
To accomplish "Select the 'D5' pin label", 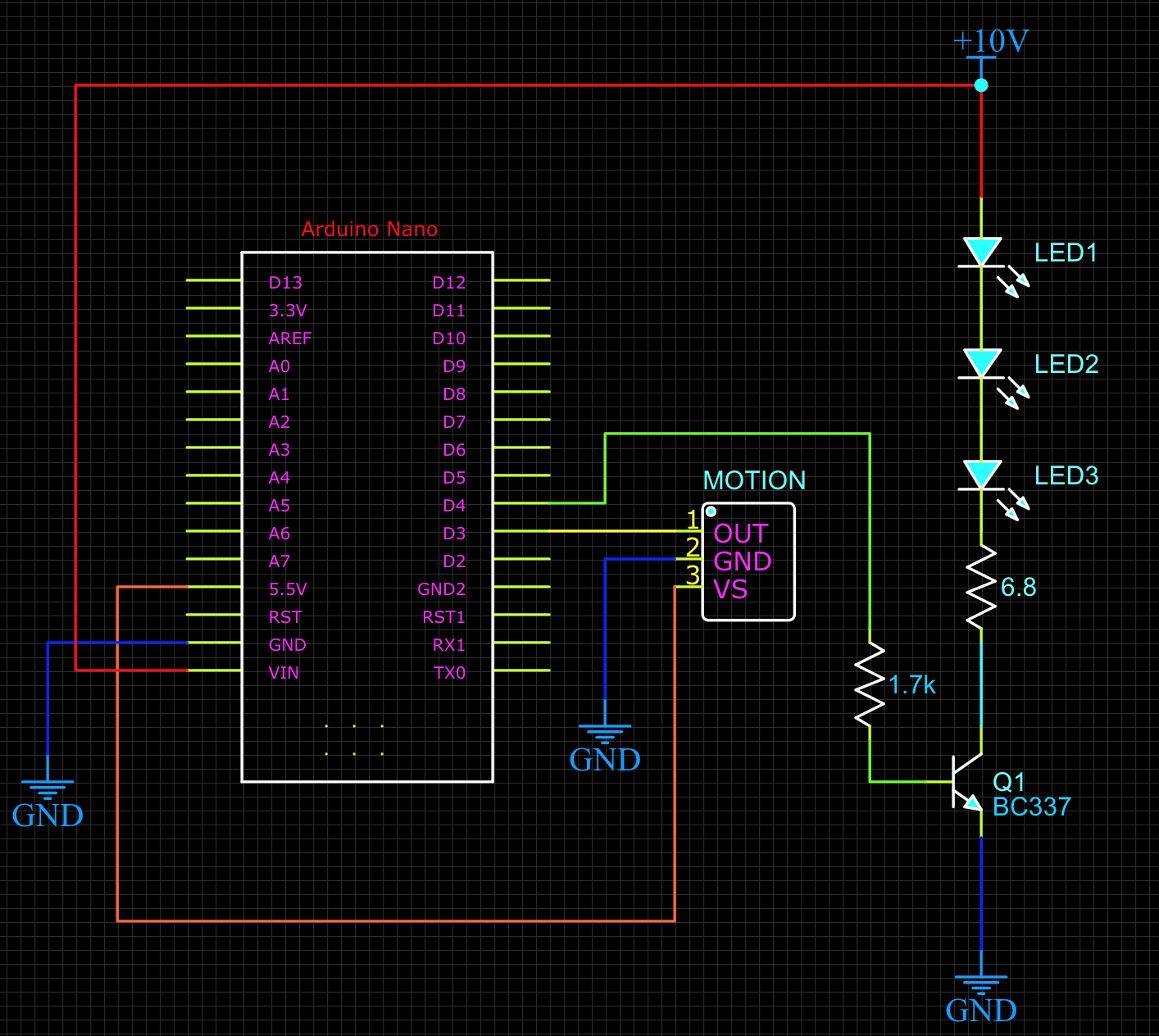I will tap(454, 478).
